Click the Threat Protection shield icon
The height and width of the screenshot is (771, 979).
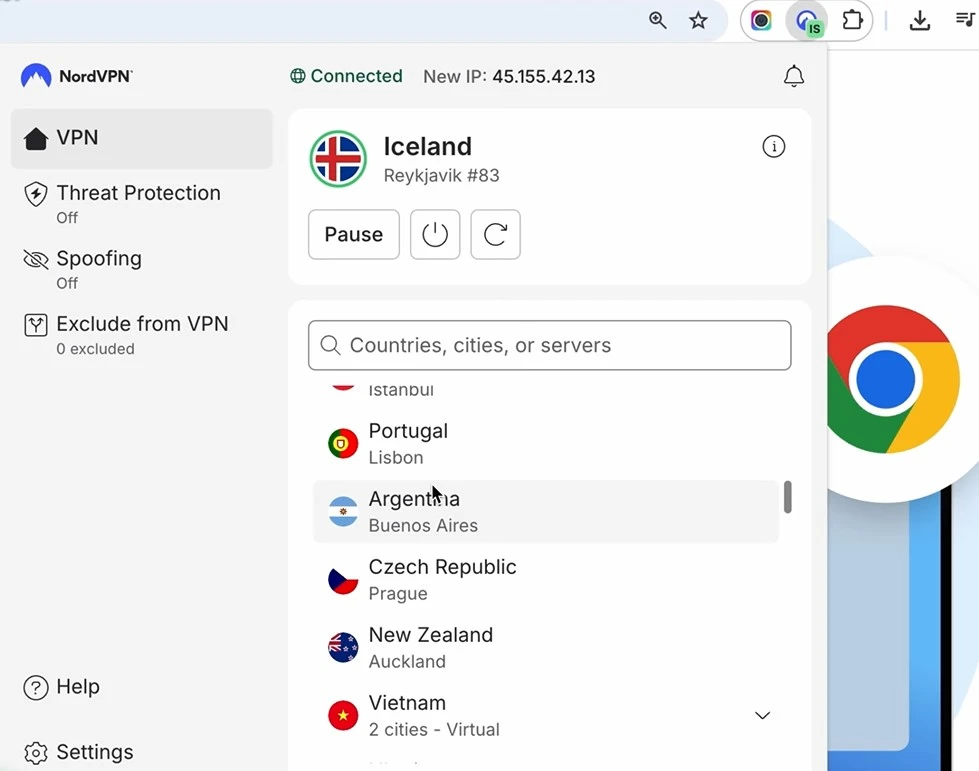(36, 194)
